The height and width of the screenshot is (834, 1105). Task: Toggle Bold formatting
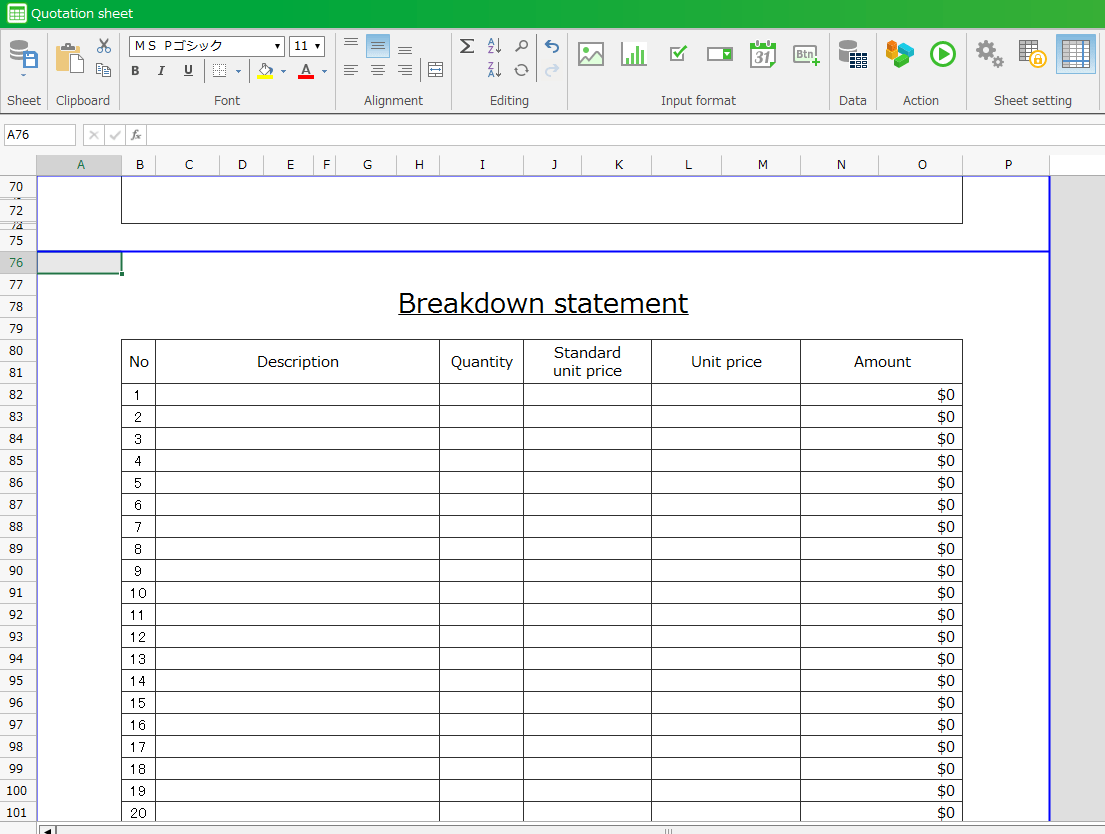pyautogui.click(x=135, y=71)
